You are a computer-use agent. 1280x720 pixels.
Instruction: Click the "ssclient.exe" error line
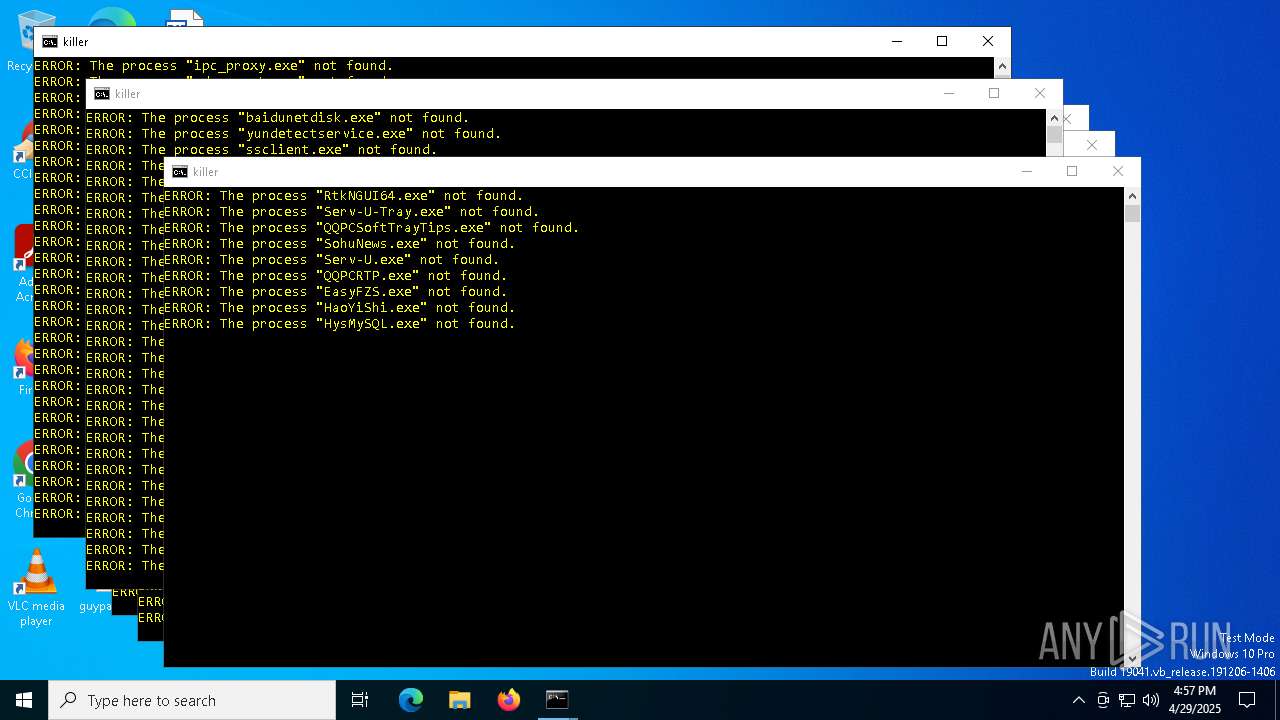click(x=262, y=150)
